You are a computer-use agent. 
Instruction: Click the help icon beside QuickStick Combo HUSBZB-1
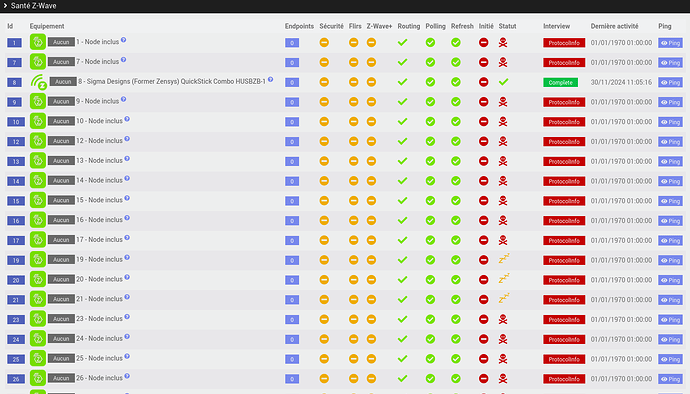coord(271,80)
